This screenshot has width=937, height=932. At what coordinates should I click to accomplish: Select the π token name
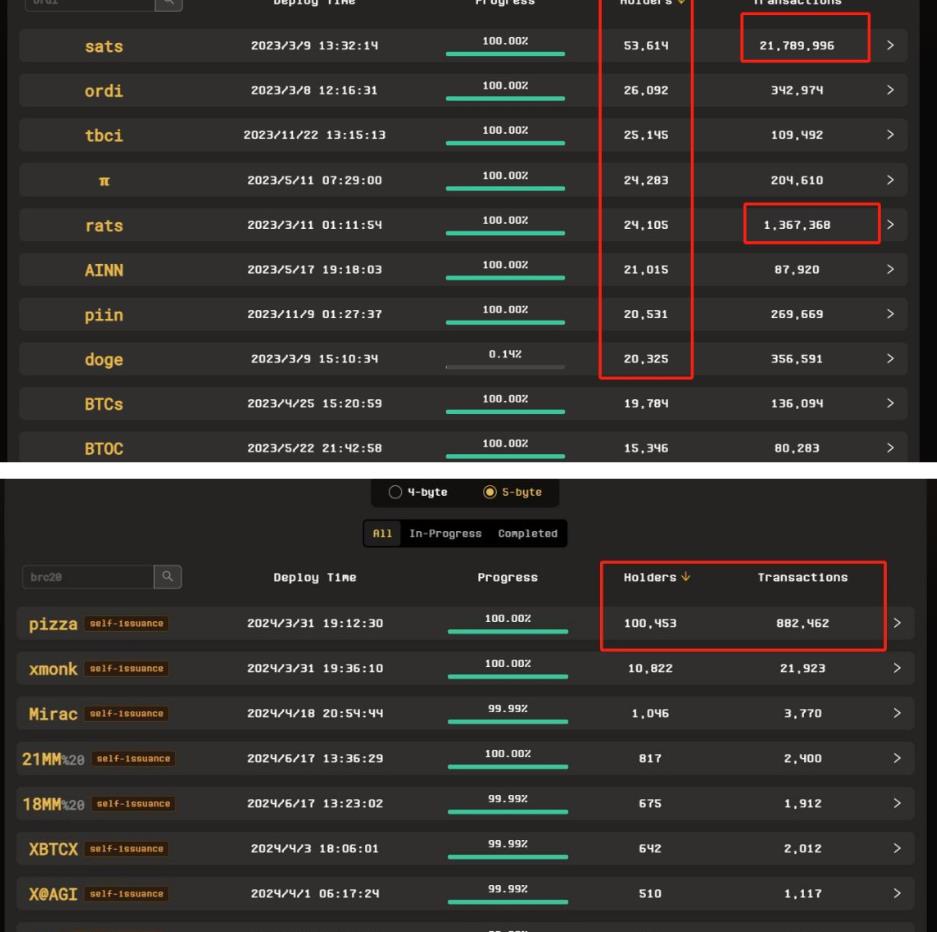(x=104, y=180)
